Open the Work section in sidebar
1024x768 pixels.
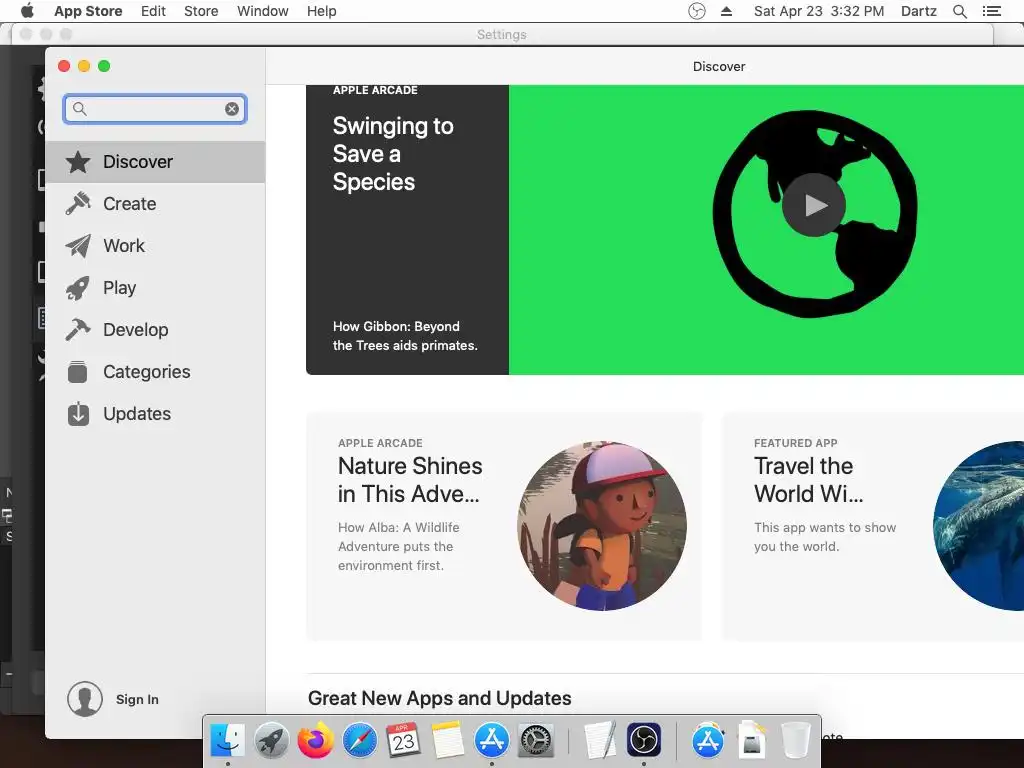(155, 246)
